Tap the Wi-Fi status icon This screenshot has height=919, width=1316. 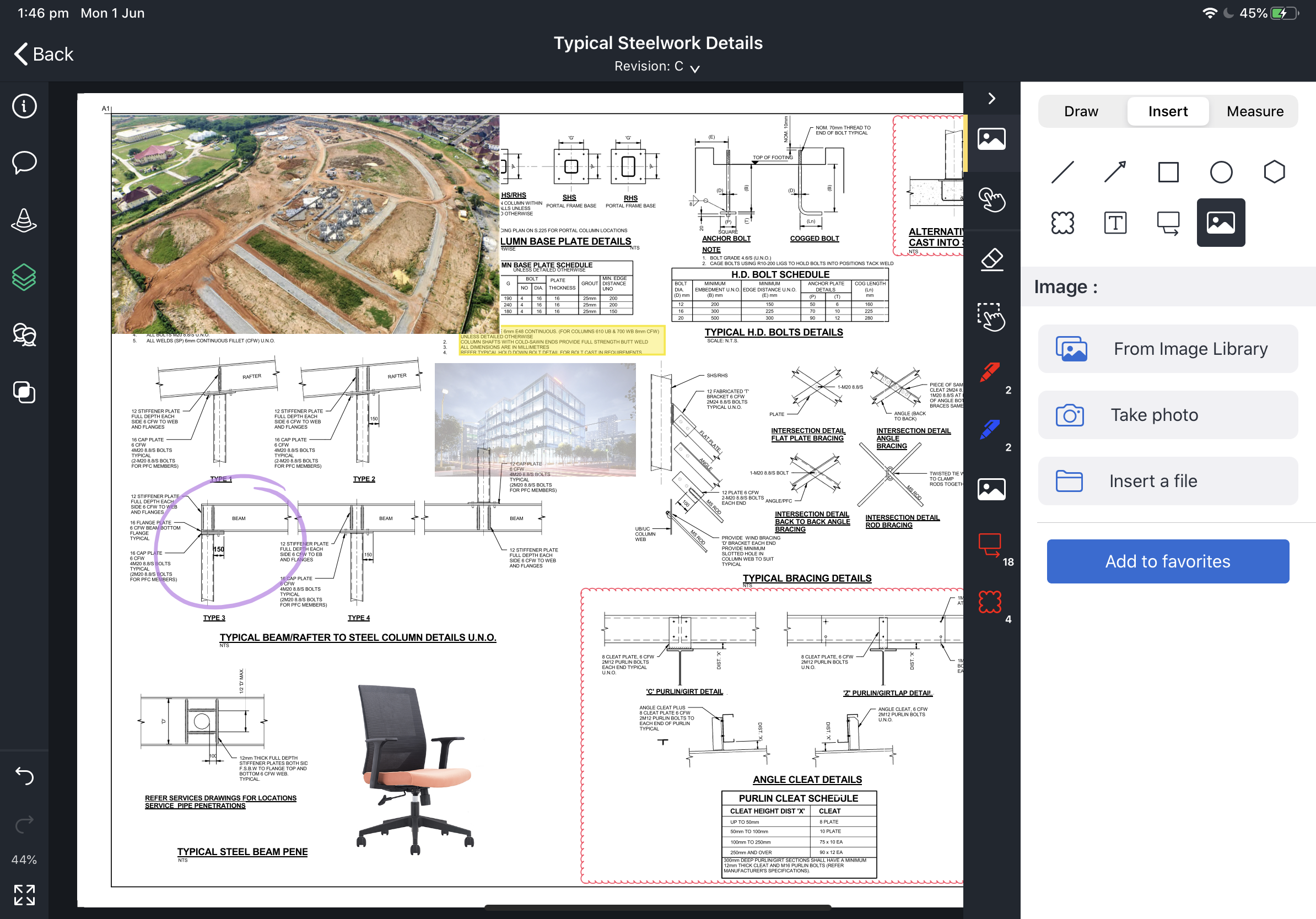click(1210, 13)
